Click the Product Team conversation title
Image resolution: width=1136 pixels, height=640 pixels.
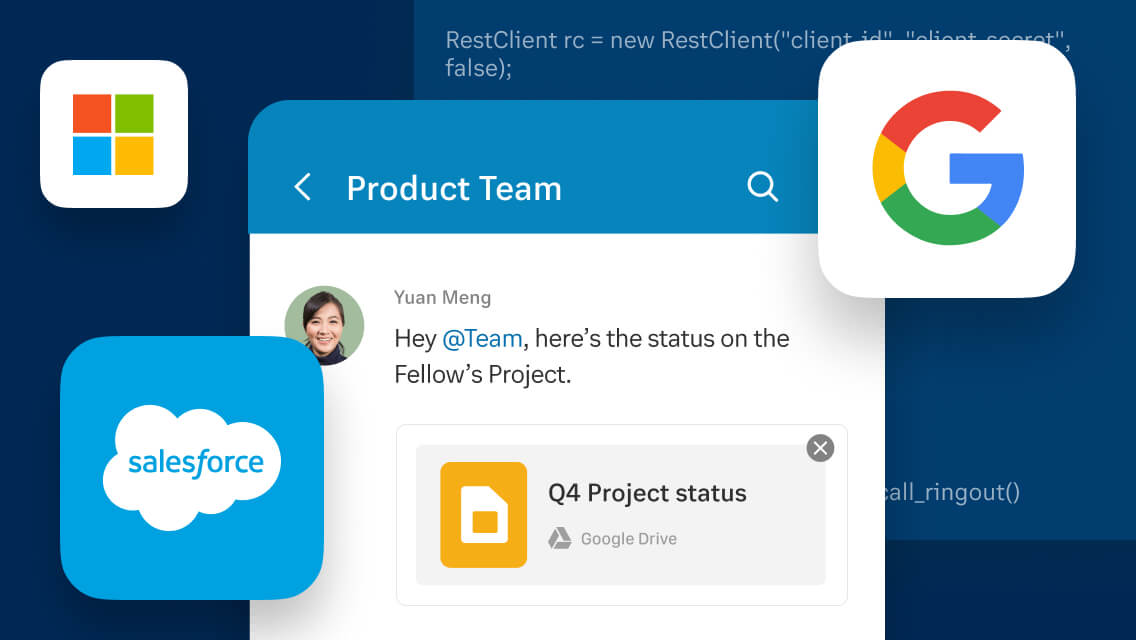click(453, 188)
